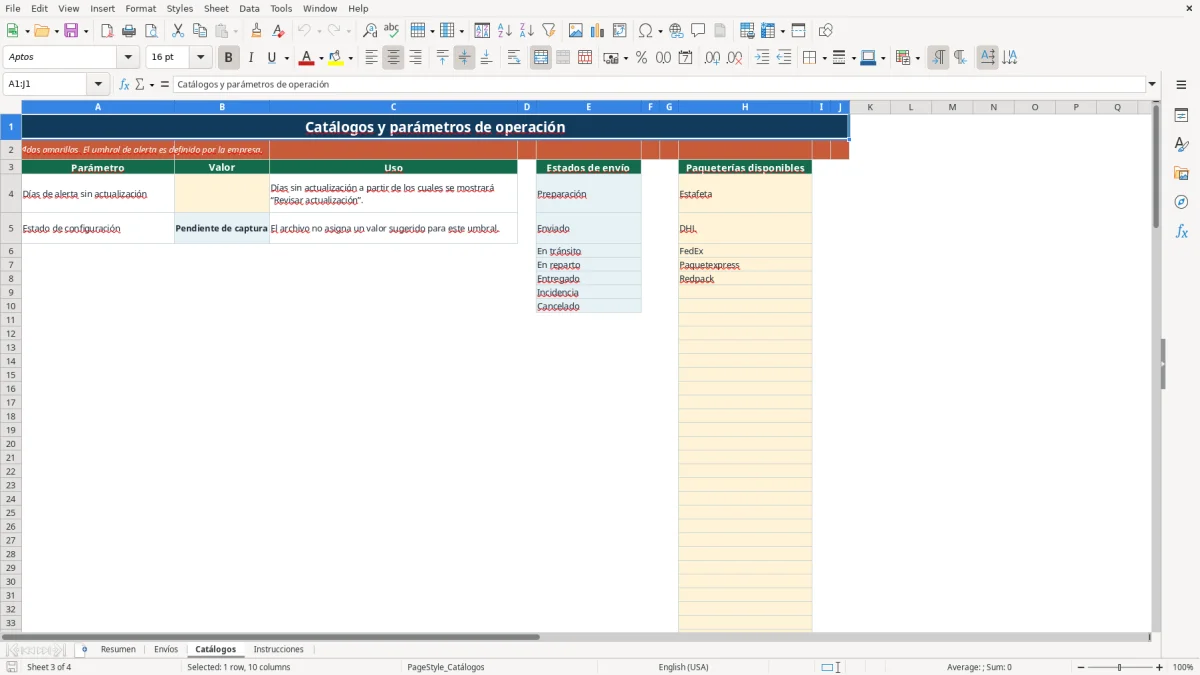Image resolution: width=1200 pixels, height=675 pixels.
Task: Insert a comment
Action: (x=698, y=31)
